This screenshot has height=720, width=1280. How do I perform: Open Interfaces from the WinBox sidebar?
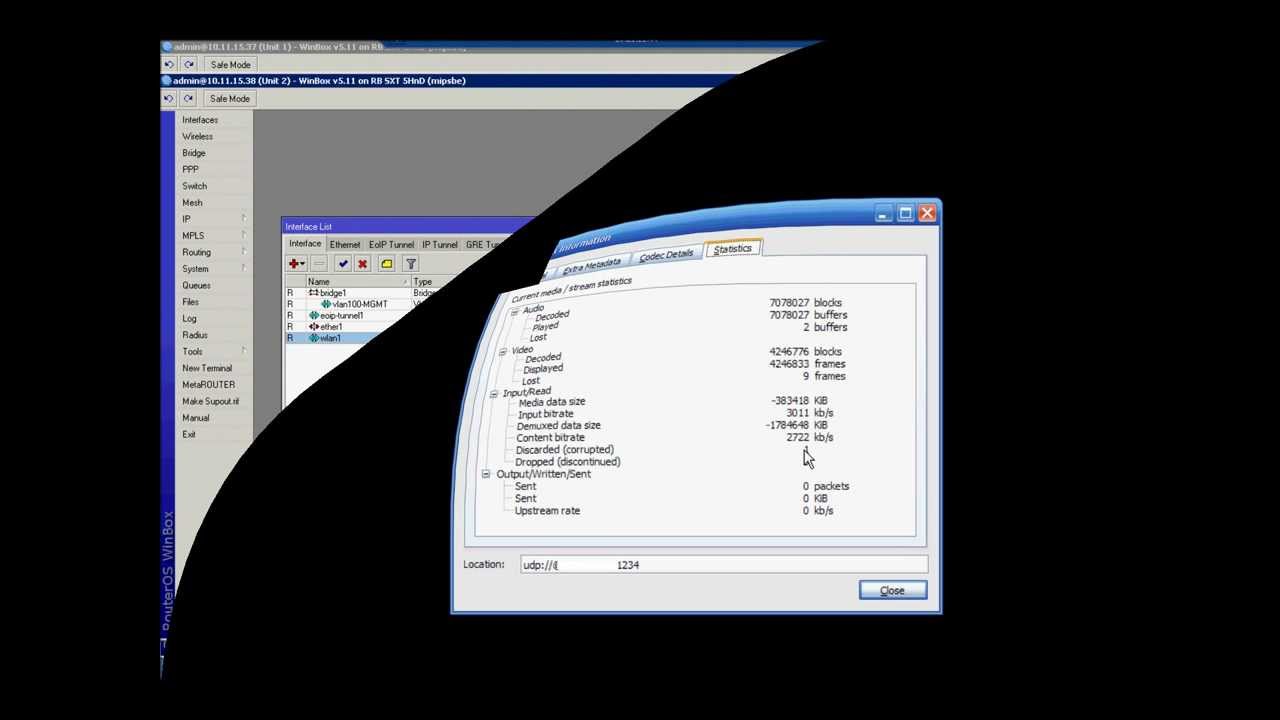[200, 120]
